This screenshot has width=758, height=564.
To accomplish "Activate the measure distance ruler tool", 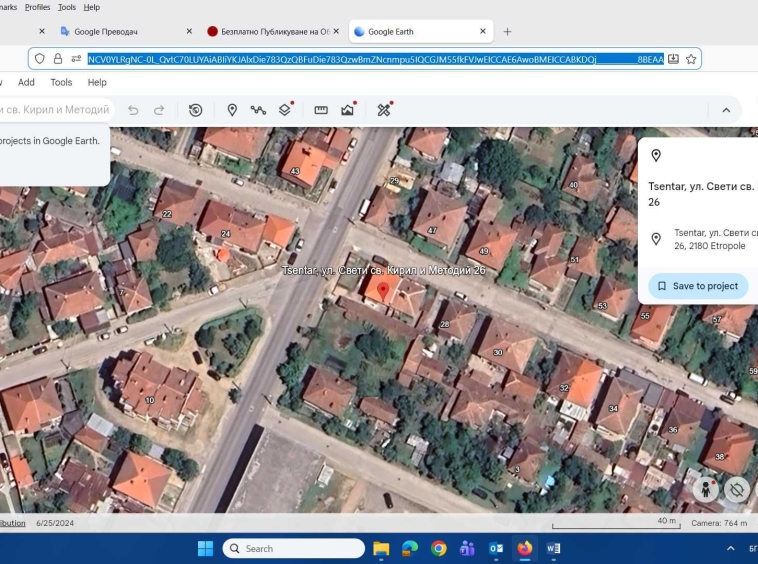I will tap(321, 110).
